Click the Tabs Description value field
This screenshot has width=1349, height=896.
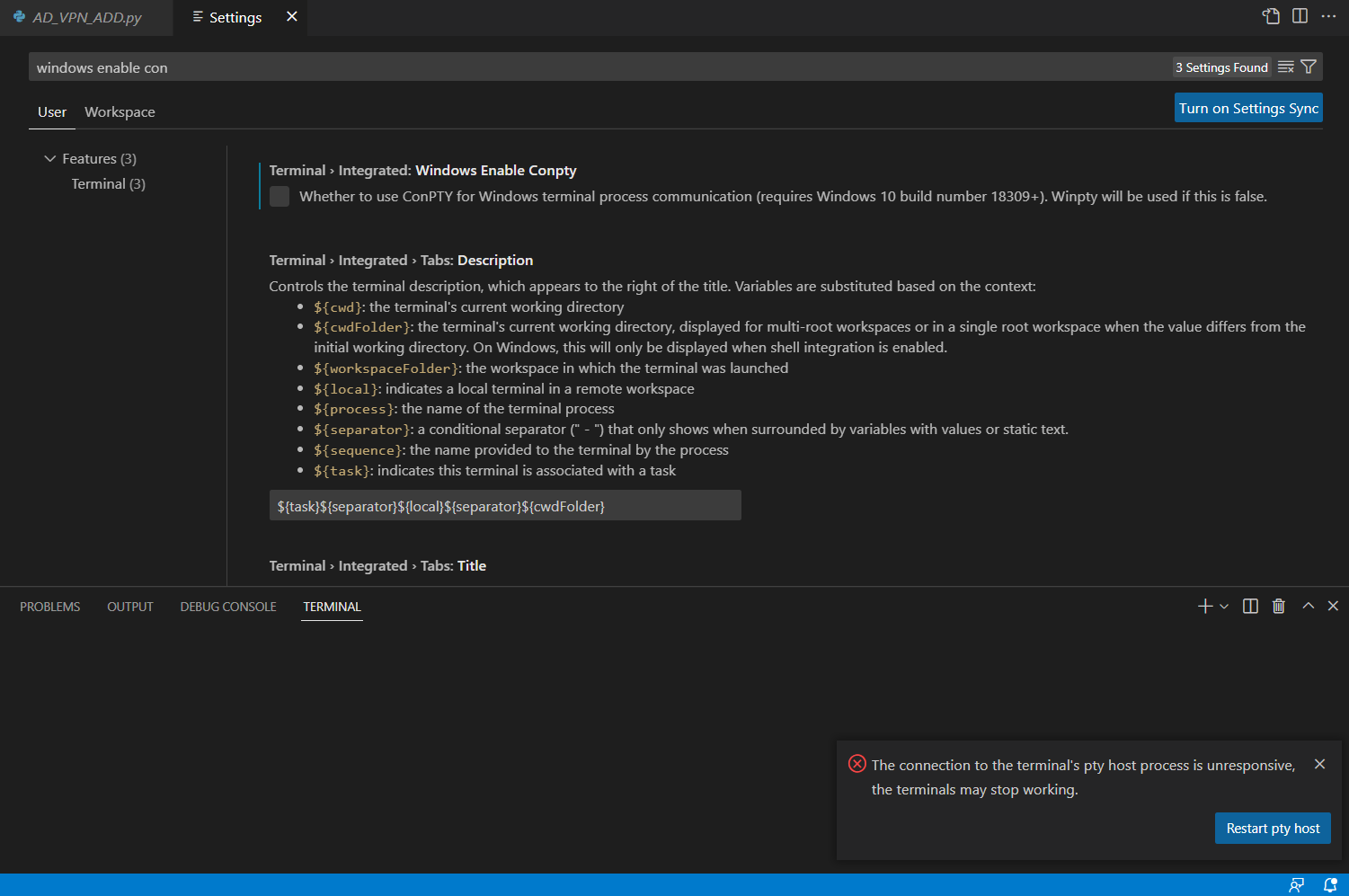[505, 505]
